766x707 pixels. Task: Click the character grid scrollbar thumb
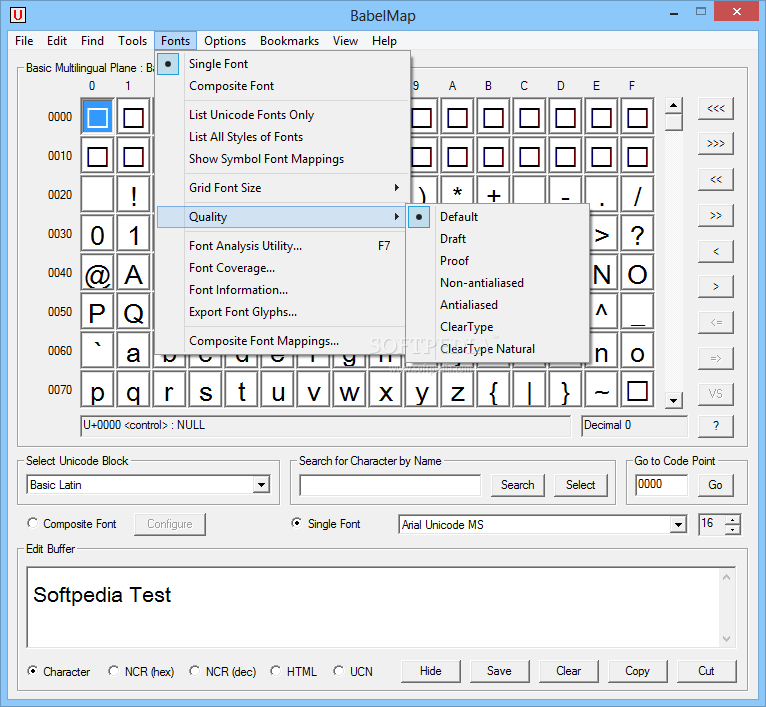coord(674,122)
